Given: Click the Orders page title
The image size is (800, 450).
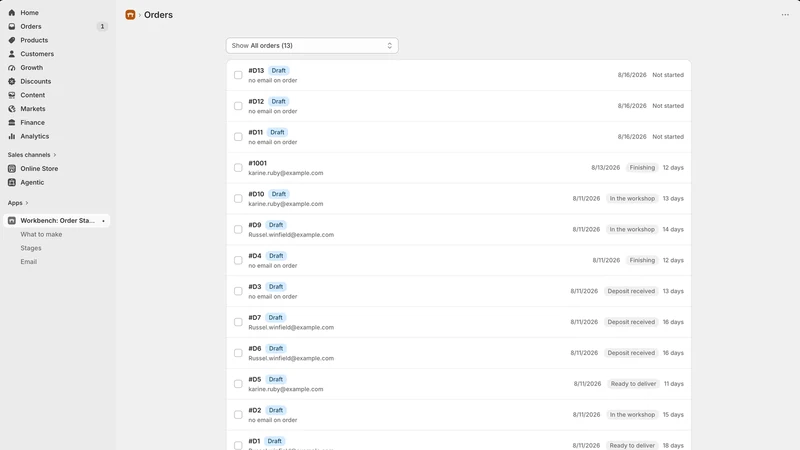Looking at the screenshot, I should coord(158,15).
